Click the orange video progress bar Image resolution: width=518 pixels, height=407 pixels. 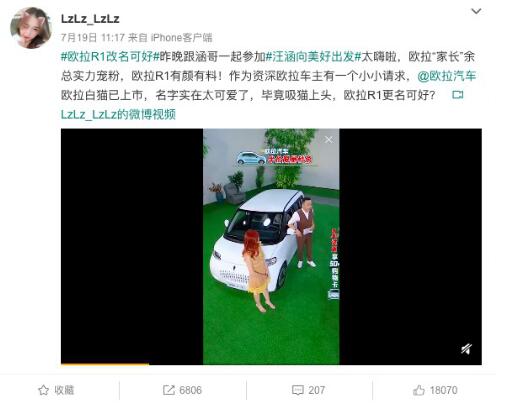[105, 364]
